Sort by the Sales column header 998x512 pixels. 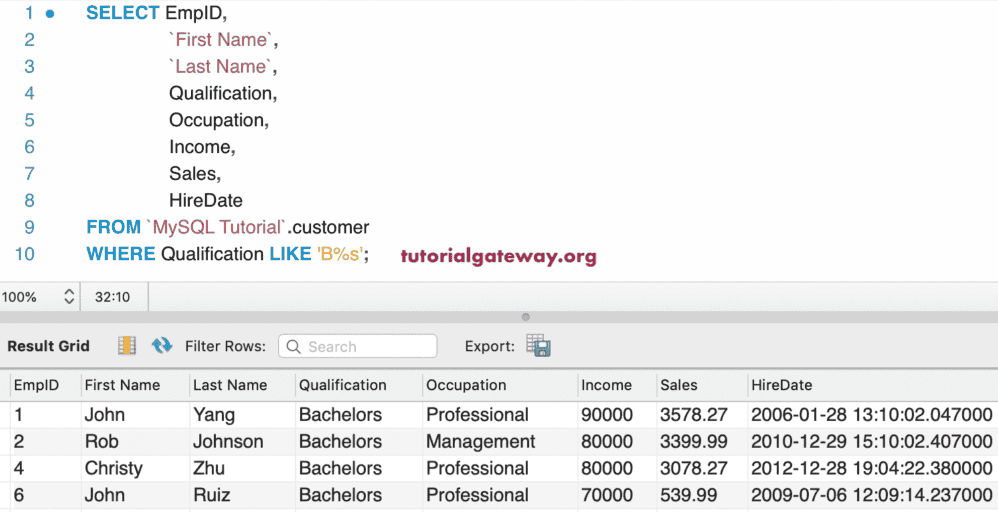coord(679,385)
